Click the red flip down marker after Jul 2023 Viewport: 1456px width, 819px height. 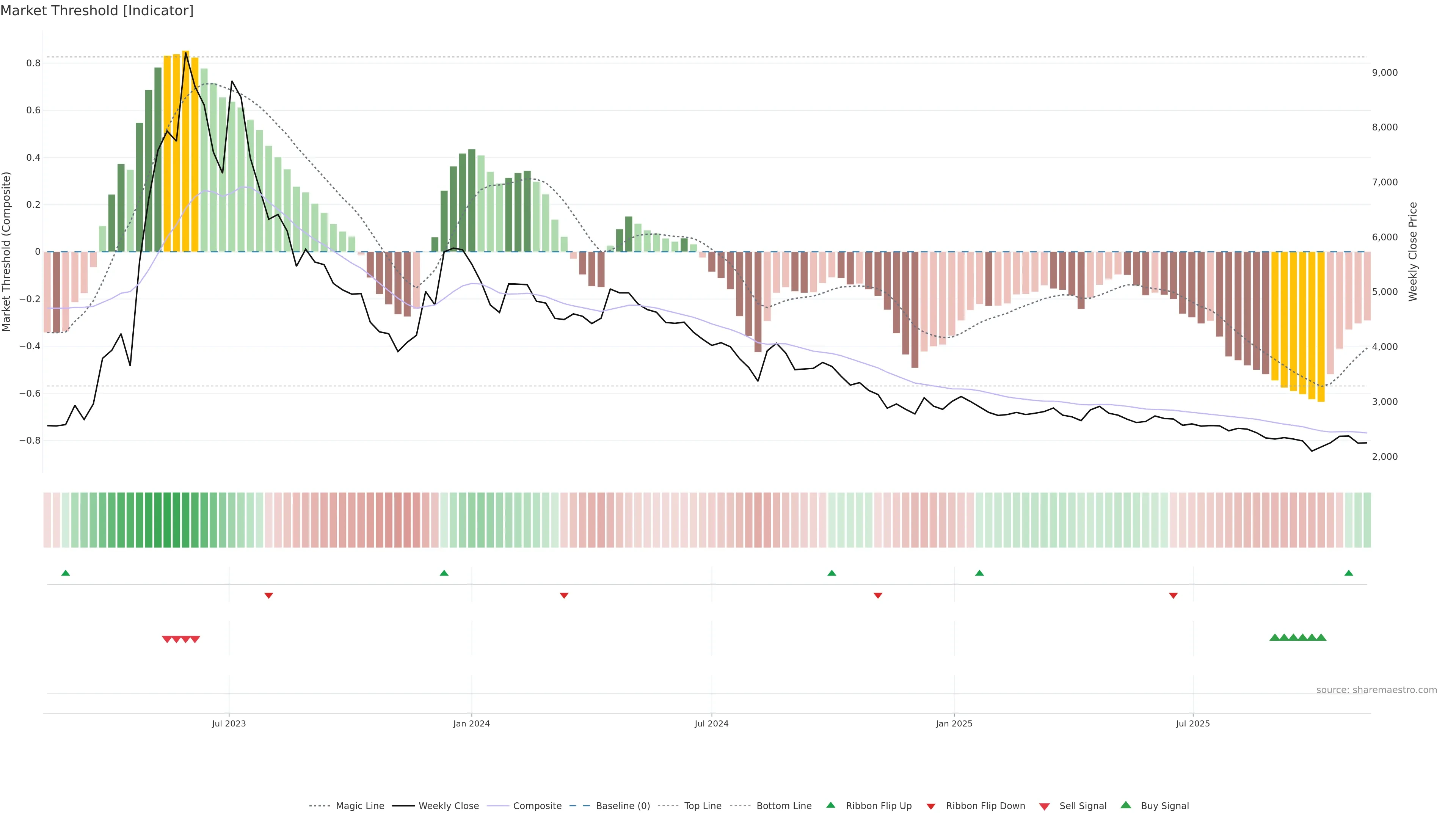(269, 595)
